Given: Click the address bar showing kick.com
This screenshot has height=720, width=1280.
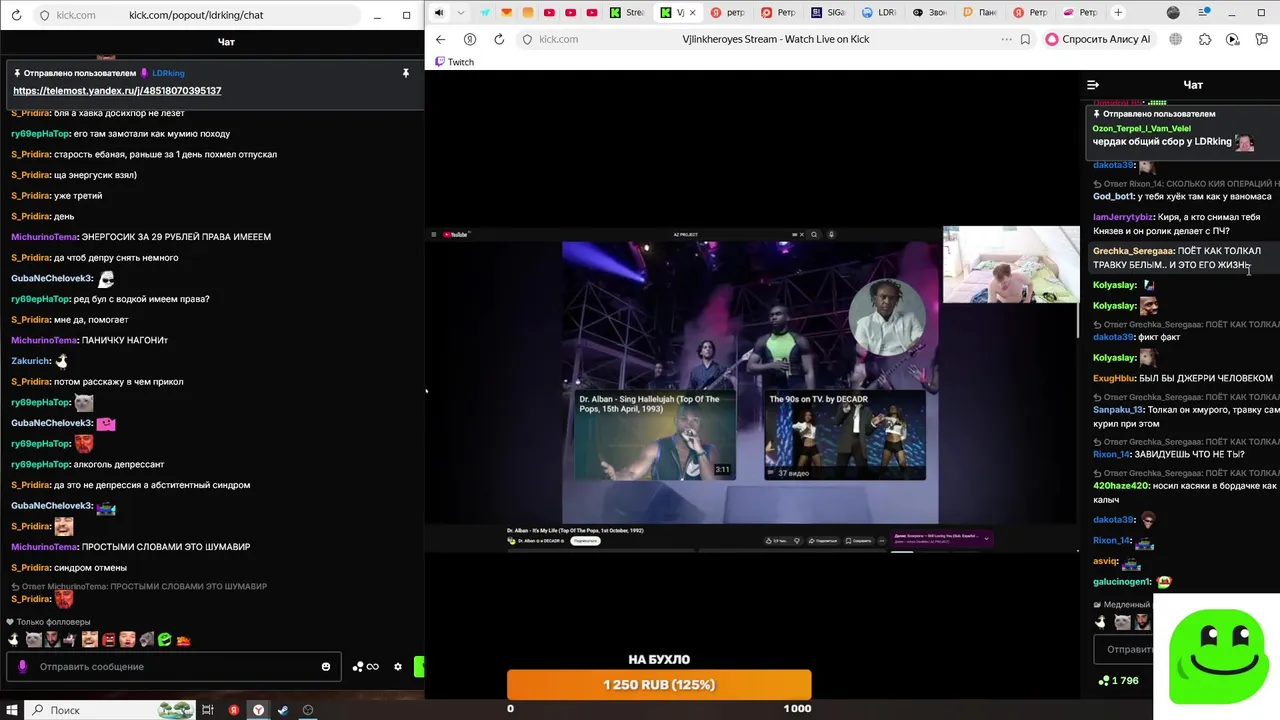Looking at the screenshot, I should [775, 39].
